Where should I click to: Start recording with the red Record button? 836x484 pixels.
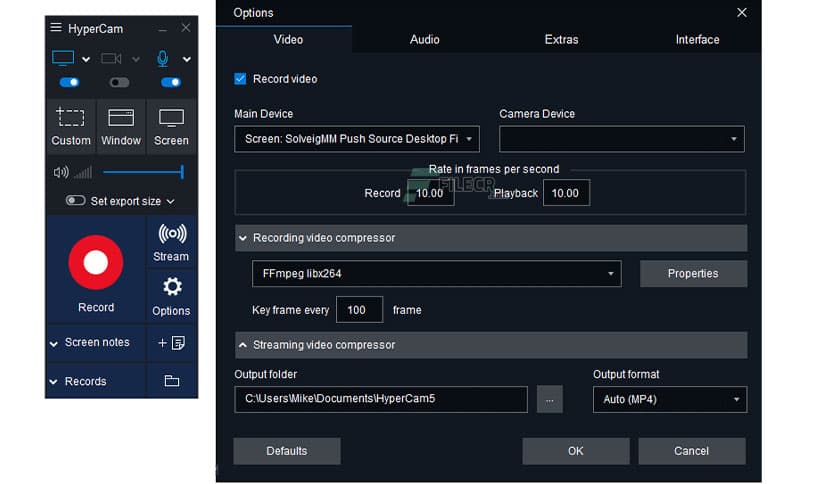point(95,263)
